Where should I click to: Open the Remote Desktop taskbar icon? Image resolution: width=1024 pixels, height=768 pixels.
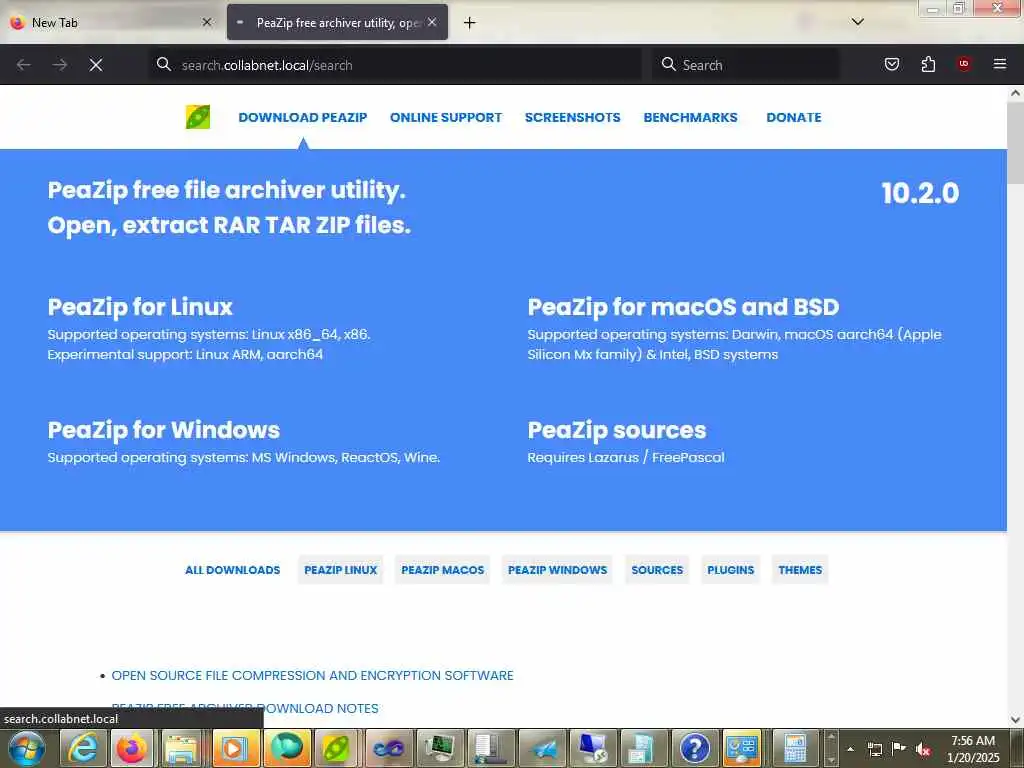[593, 748]
